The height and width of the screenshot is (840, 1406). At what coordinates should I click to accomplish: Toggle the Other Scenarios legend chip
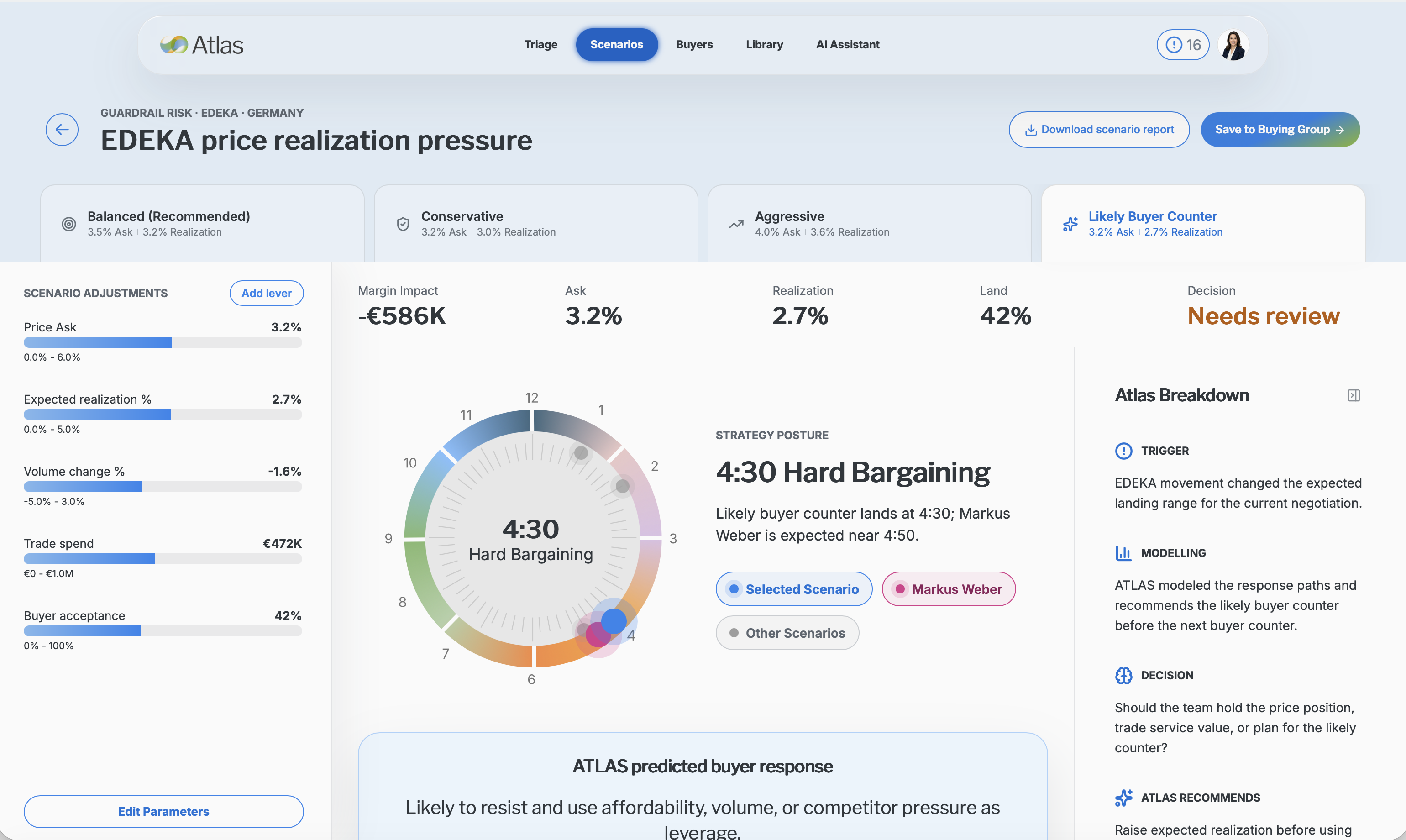pyautogui.click(x=787, y=633)
